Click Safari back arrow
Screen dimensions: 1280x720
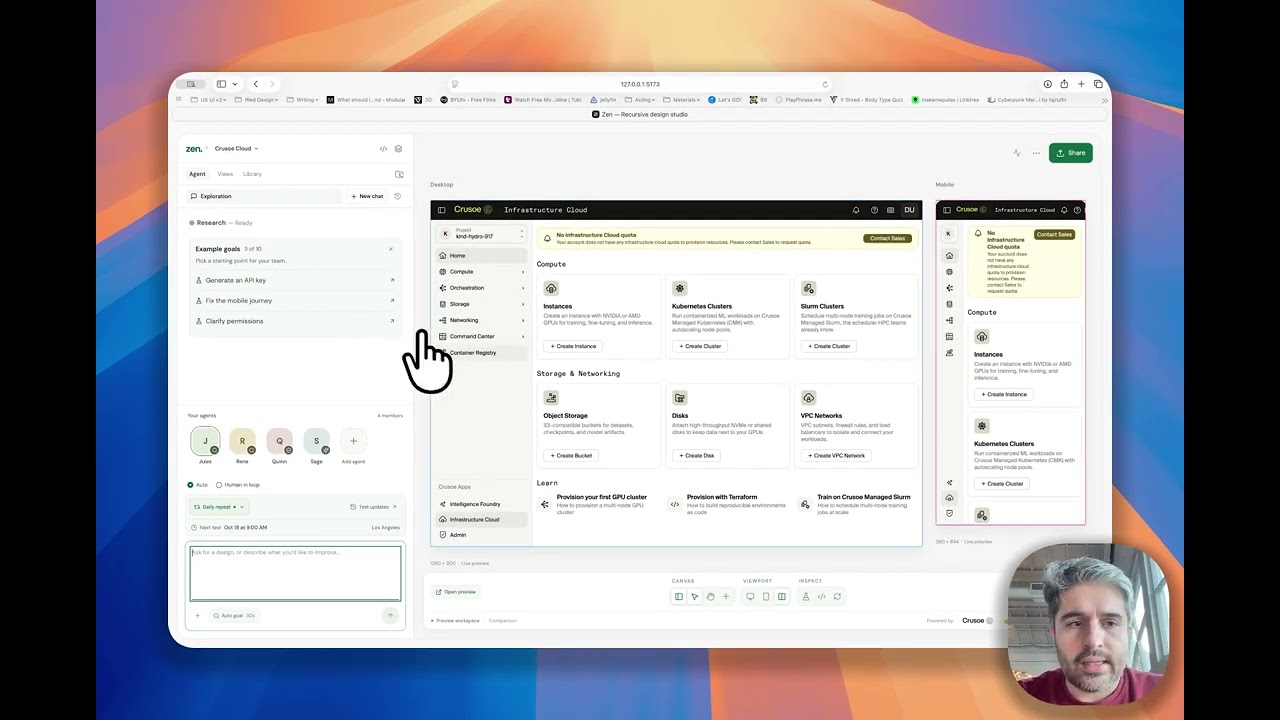[256, 84]
